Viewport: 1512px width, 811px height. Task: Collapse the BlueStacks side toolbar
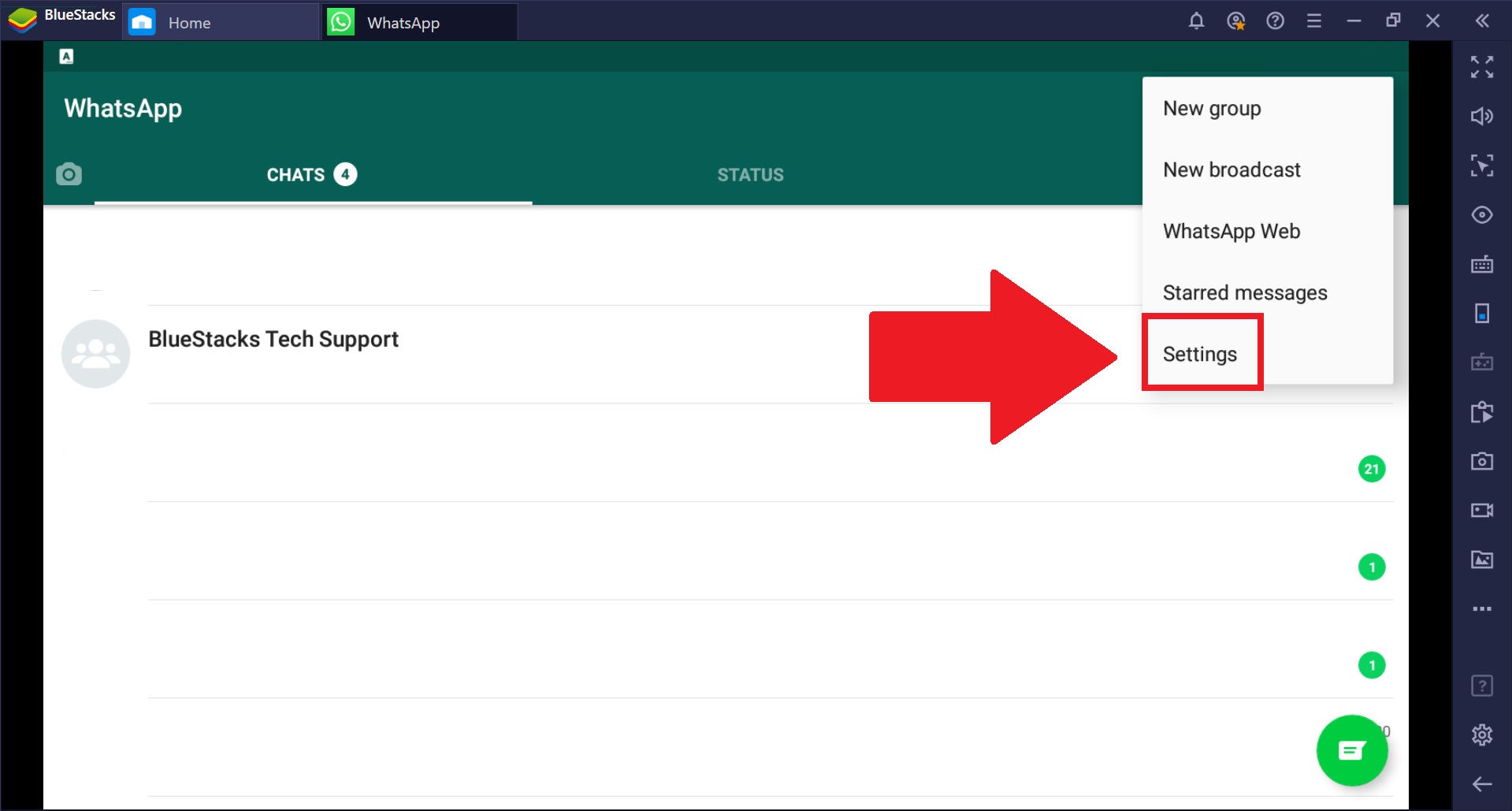click(1482, 21)
